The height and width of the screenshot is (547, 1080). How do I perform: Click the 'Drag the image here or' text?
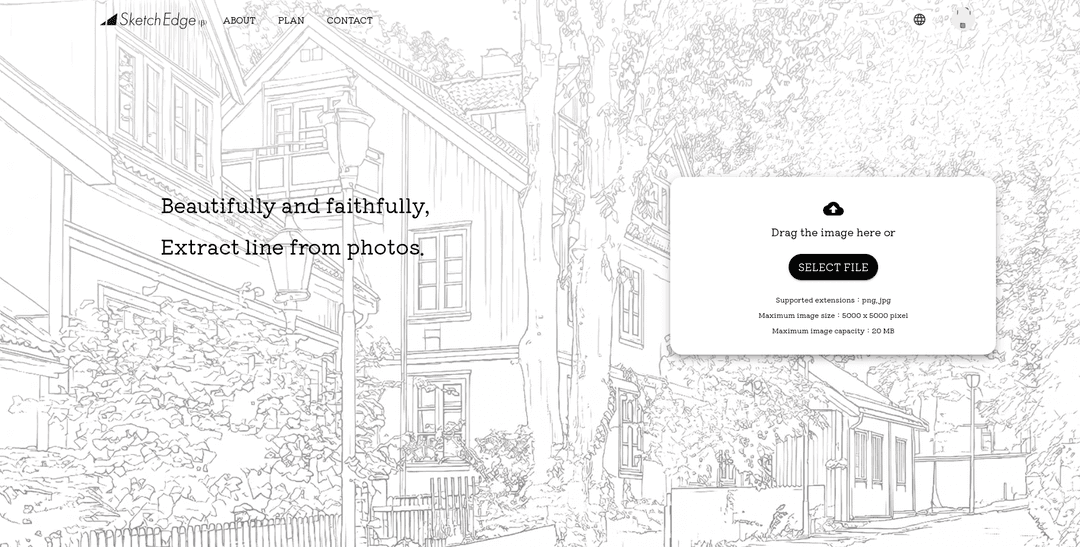tap(833, 233)
